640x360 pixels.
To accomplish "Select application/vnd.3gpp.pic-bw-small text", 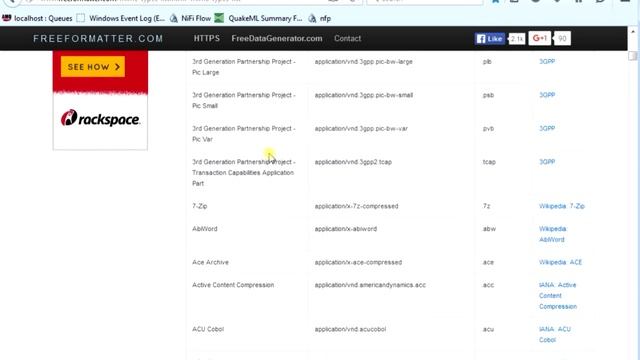I will click(x=364, y=95).
